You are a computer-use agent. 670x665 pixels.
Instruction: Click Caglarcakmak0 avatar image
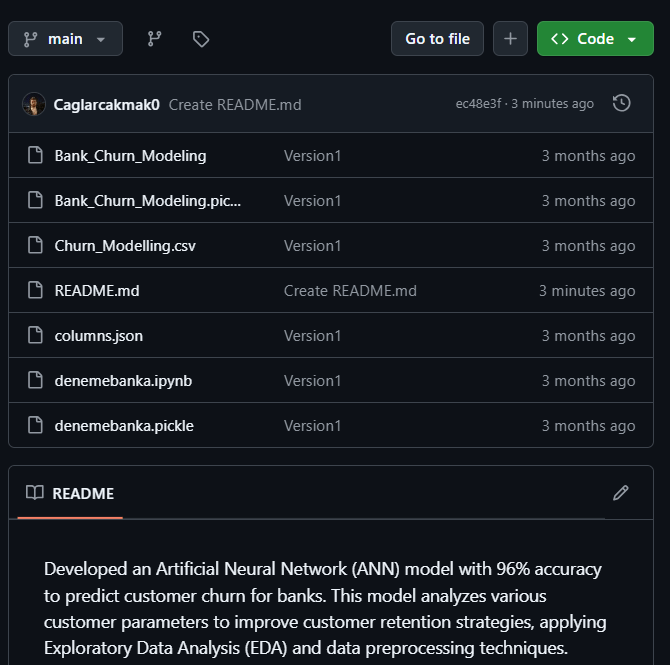coord(35,104)
